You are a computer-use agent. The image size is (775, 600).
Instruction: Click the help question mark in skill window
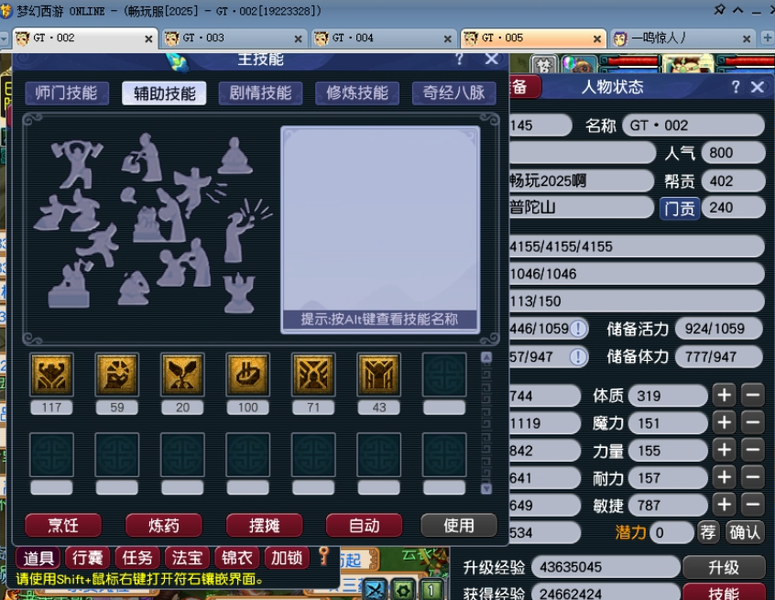(459, 59)
